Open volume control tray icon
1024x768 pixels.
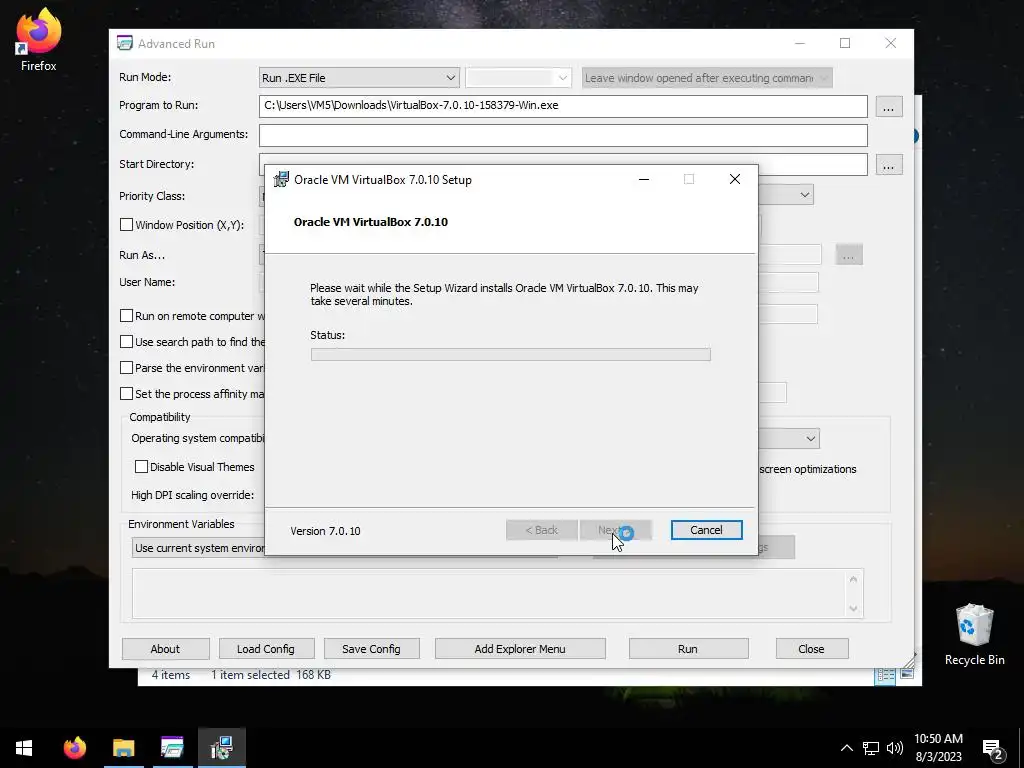point(895,748)
